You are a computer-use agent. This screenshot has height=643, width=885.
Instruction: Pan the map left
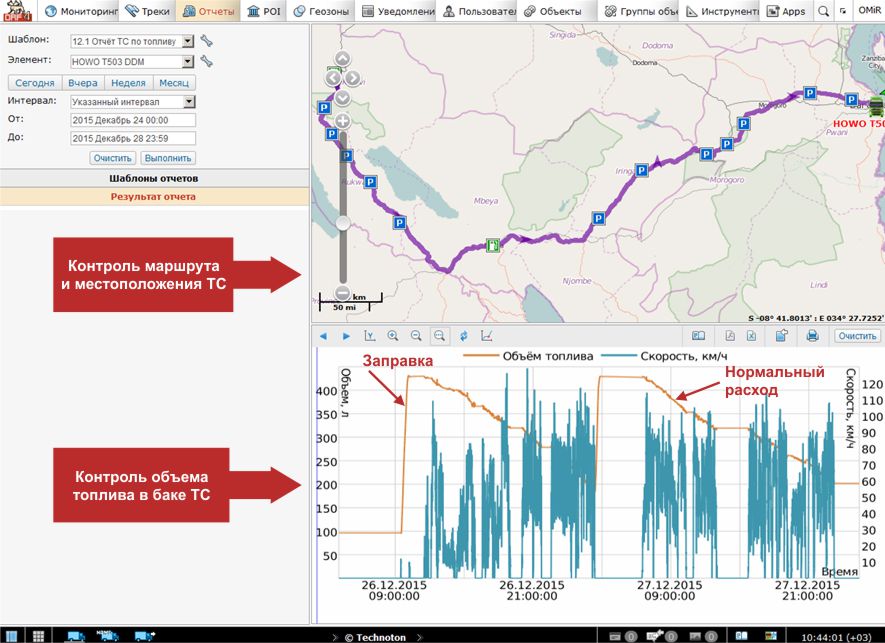click(x=333, y=78)
